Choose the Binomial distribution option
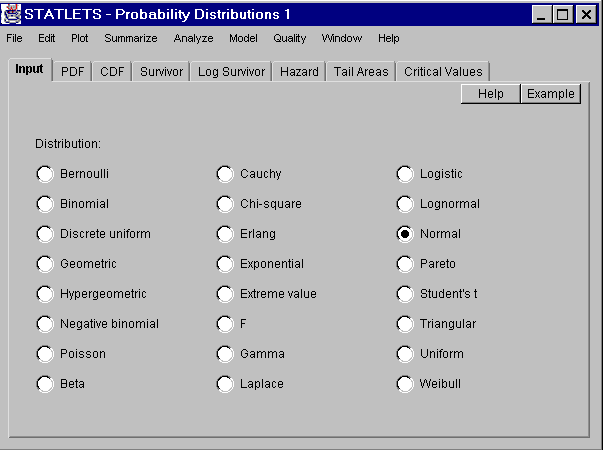 point(45,204)
